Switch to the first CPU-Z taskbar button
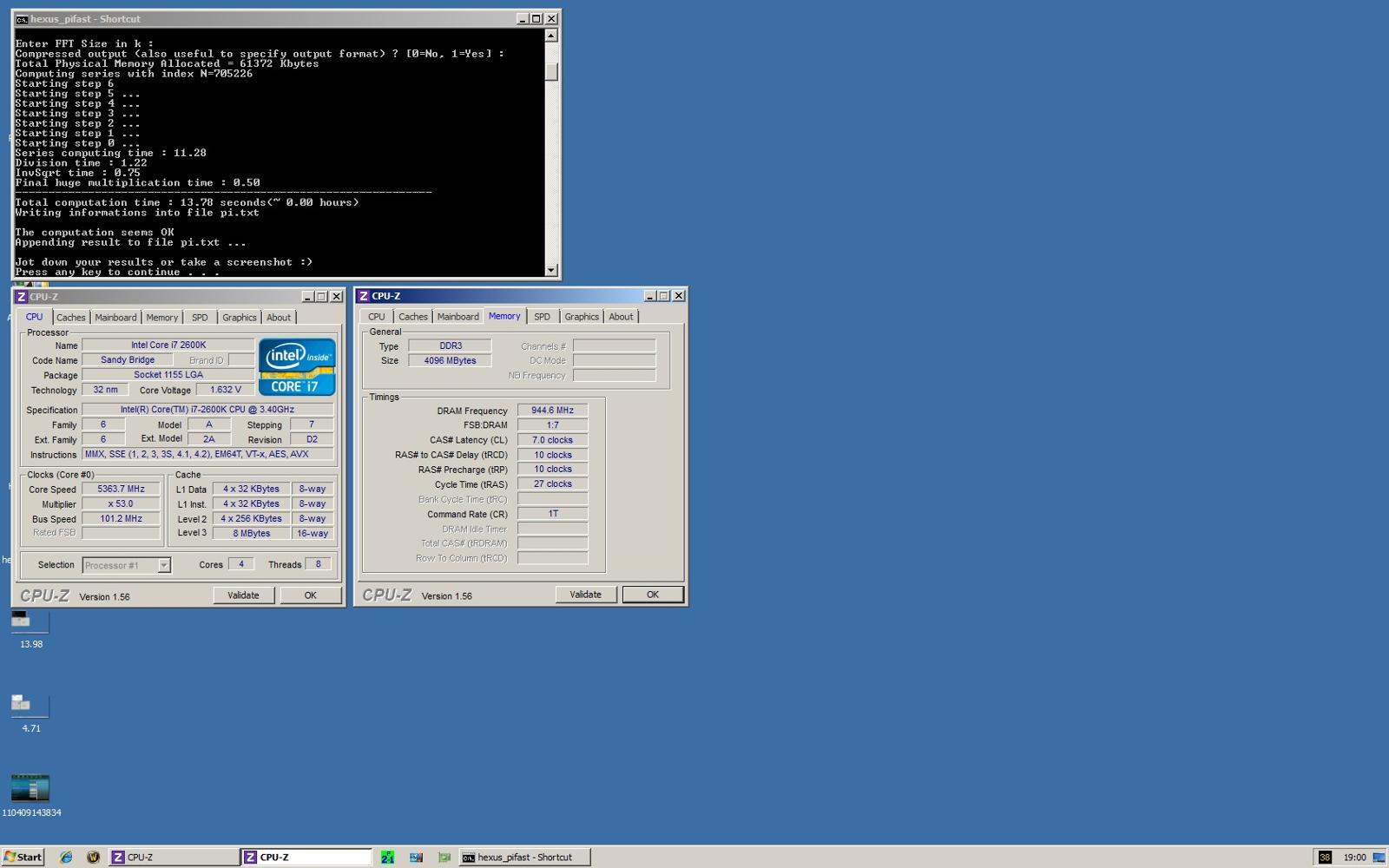The height and width of the screenshot is (868, 1389). 174,857
